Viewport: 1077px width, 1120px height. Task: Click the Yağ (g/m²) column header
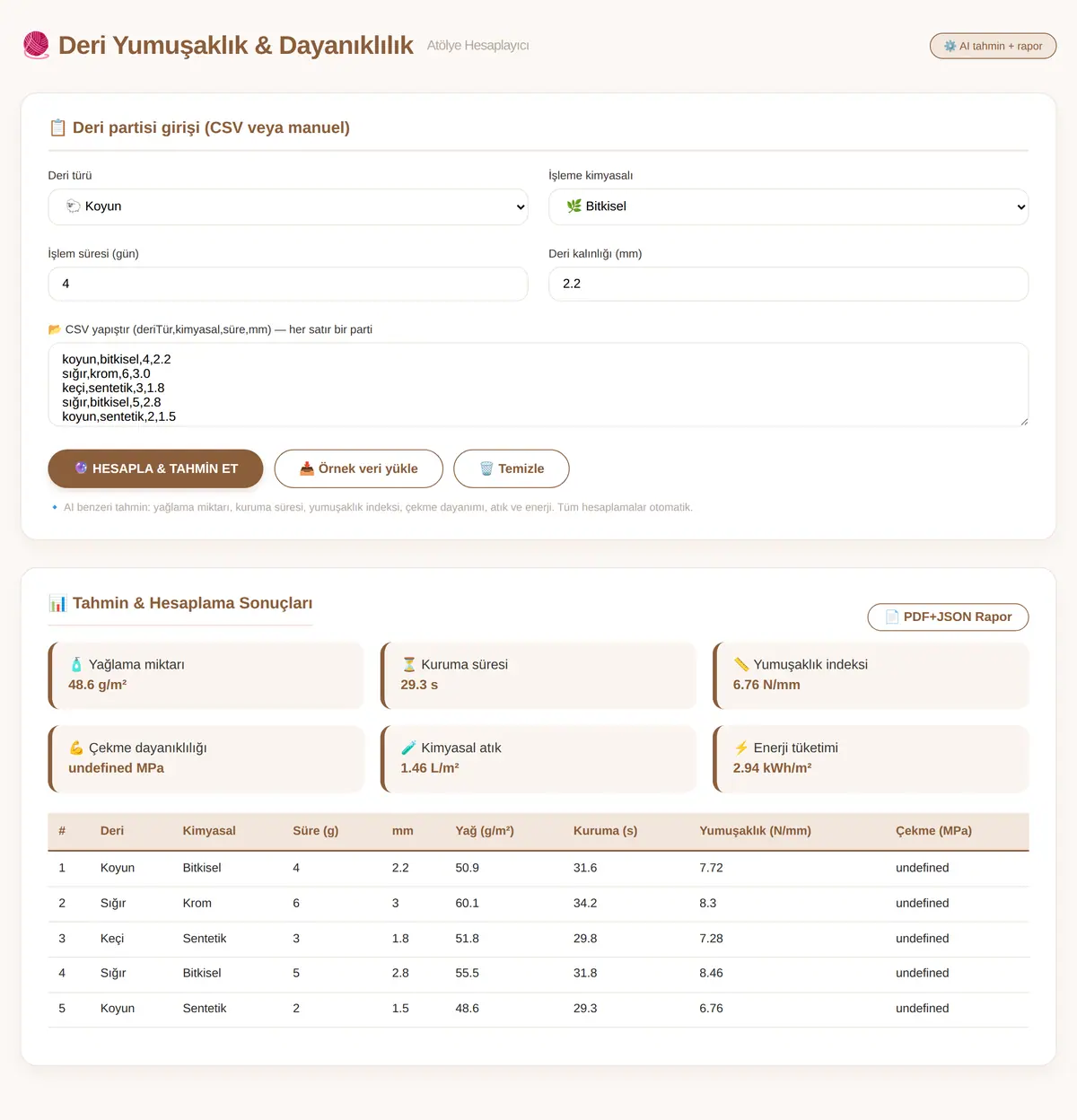coord(485,831)
